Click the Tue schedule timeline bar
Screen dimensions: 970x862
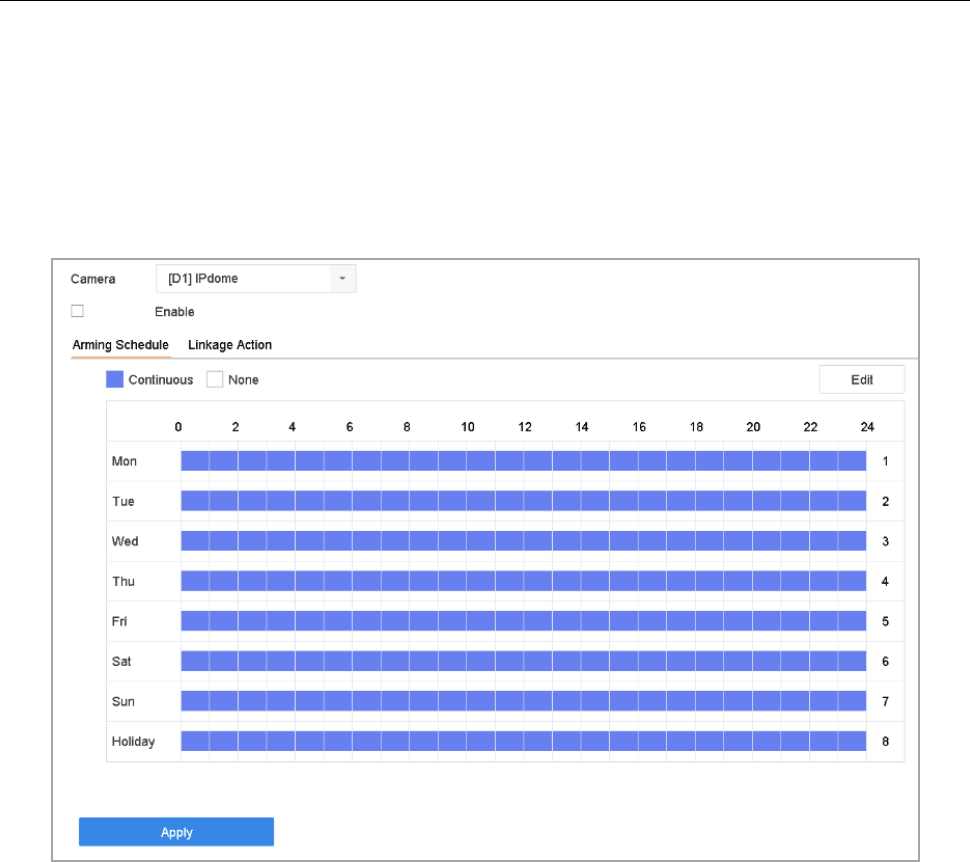click(x=523, y=501)
